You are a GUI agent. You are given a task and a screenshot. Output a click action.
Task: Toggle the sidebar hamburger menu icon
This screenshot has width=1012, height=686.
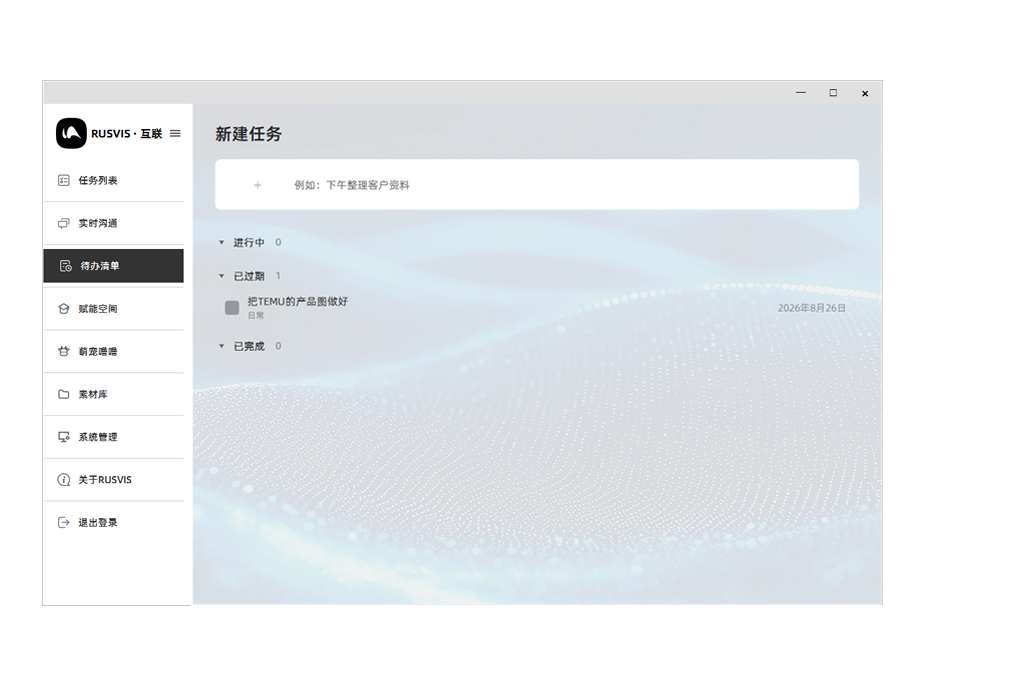[175, 134]
